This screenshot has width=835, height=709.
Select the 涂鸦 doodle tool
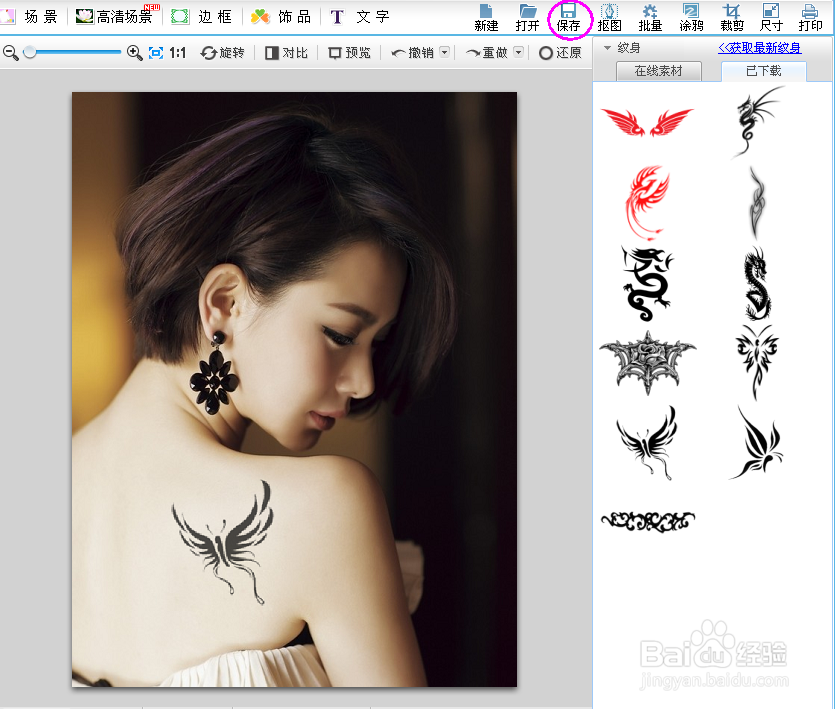click(691, 18)
